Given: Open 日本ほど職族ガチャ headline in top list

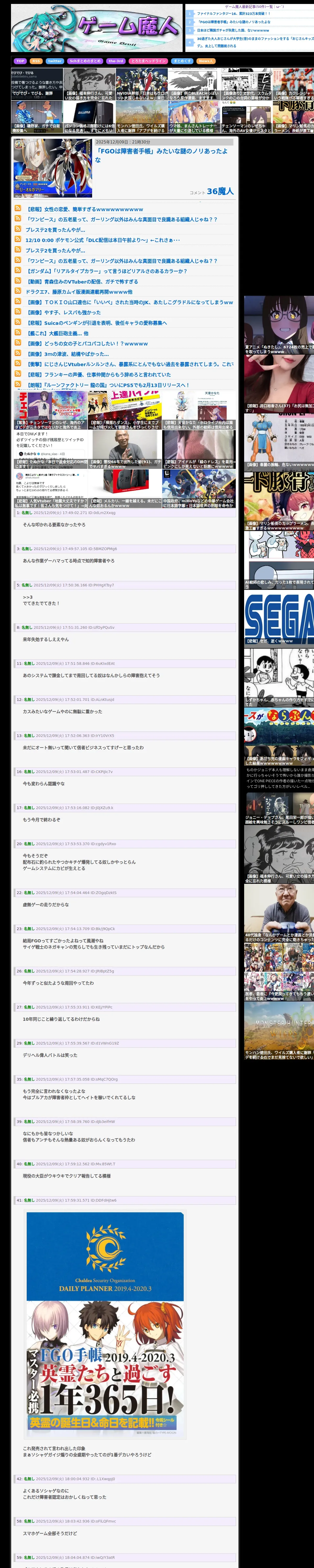Looking at the screenshot, I should pos(233,30).
